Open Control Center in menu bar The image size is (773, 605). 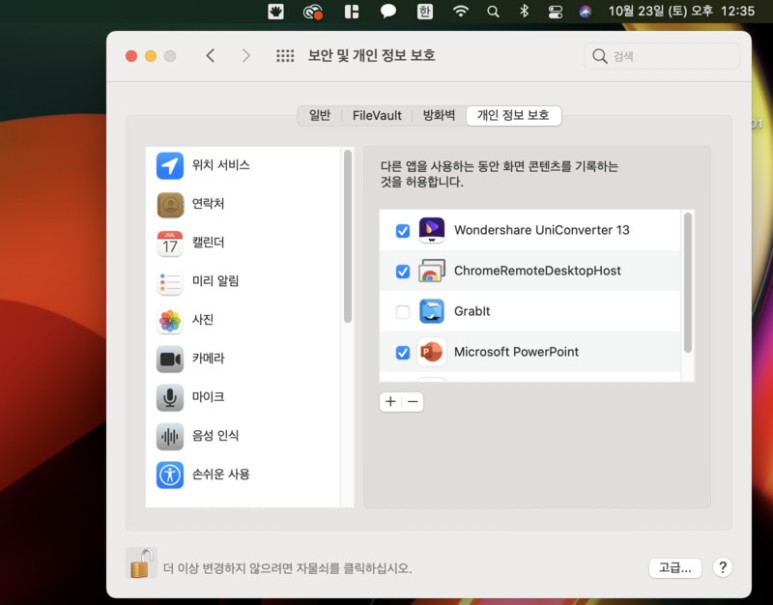pyautogui.click(x=555, y=11)
